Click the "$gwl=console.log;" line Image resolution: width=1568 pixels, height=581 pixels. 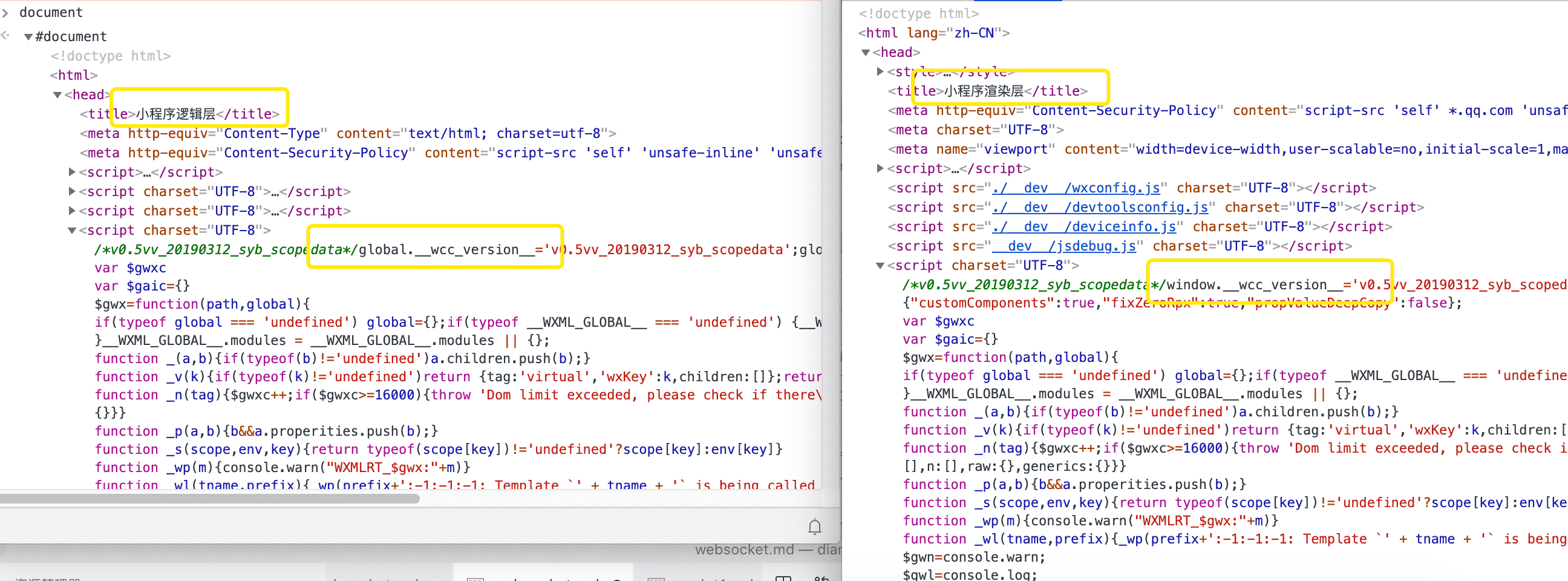pyautogui.click(x=970, y=574)
